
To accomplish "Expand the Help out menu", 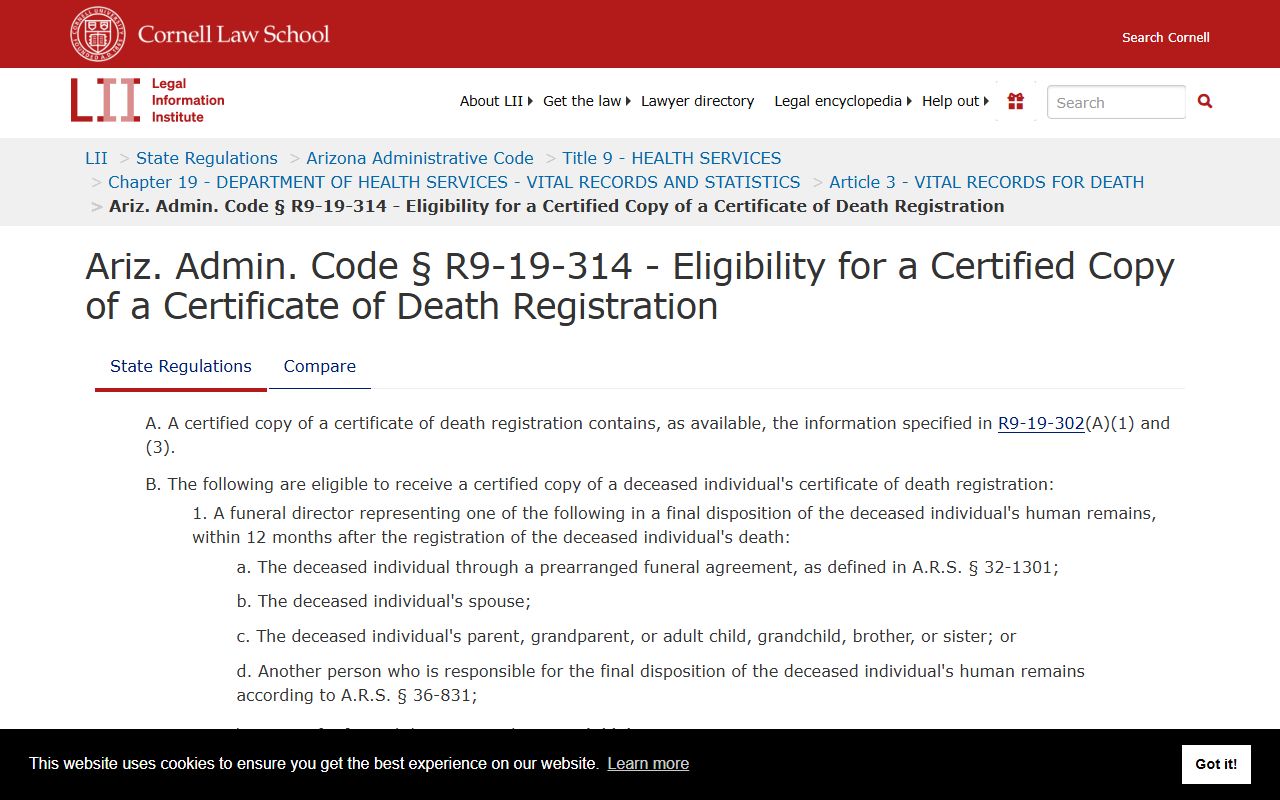I will 955,101.
